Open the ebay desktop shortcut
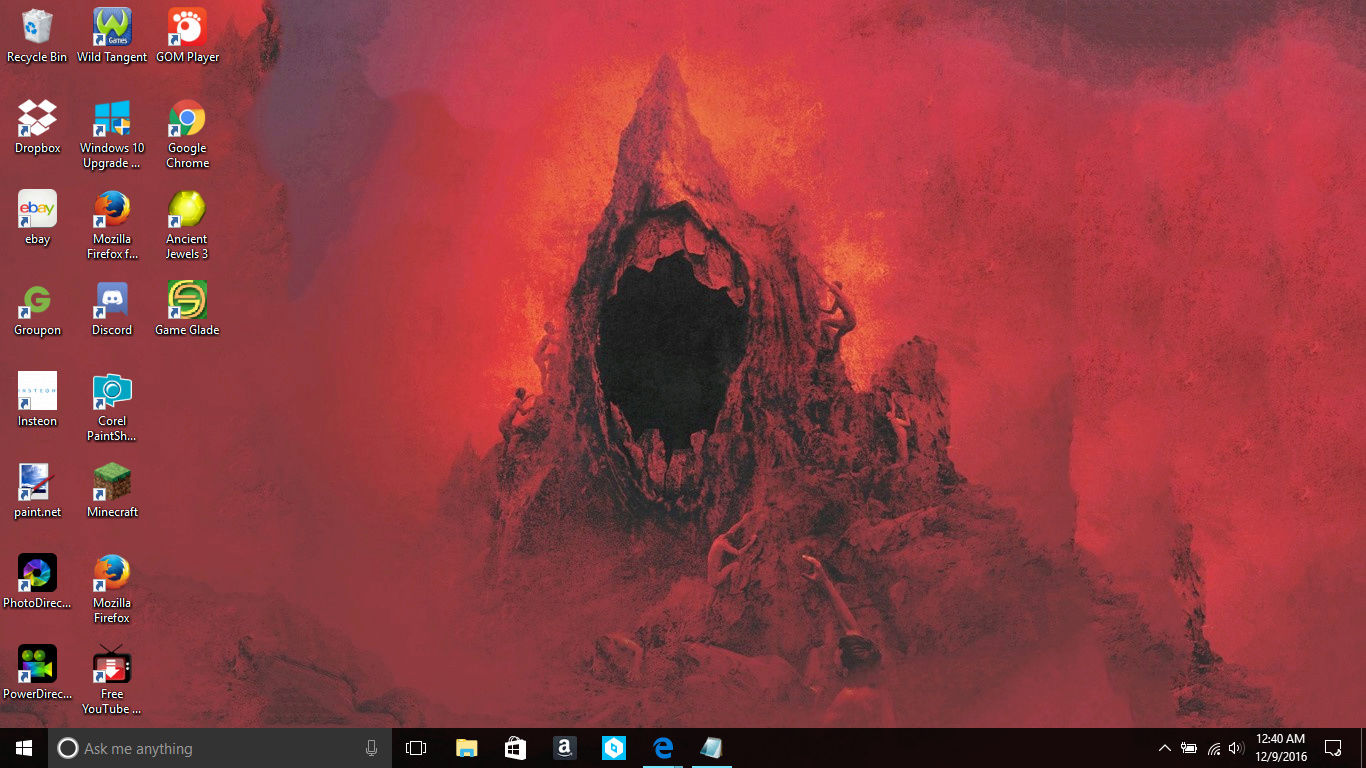 point(37,218)
